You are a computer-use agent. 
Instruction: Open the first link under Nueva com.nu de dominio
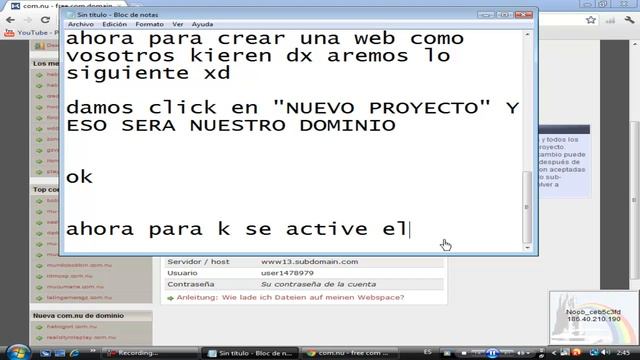(x=71, y=327)
